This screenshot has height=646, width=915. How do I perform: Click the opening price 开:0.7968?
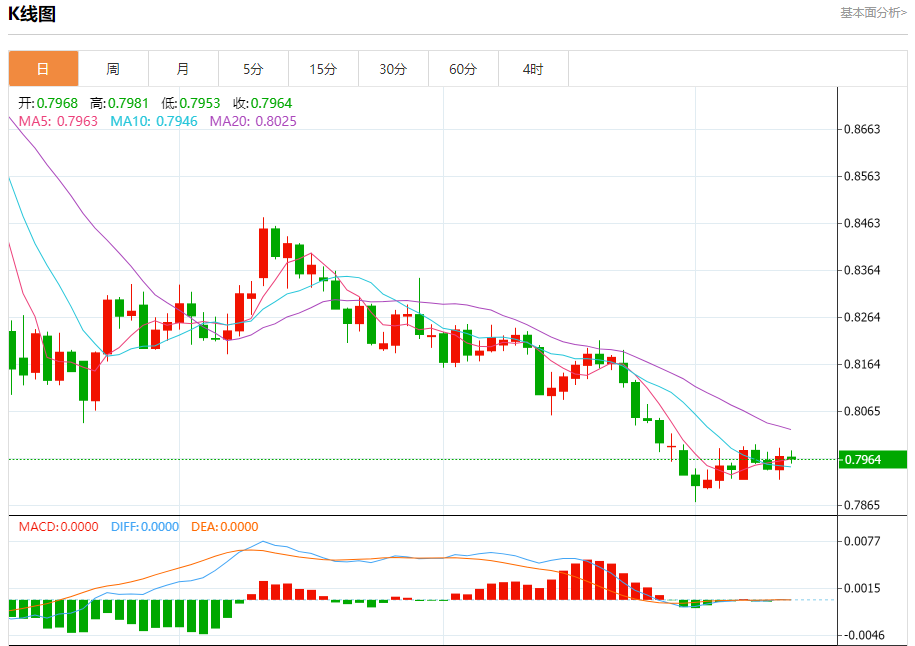(x=48, y=103)
